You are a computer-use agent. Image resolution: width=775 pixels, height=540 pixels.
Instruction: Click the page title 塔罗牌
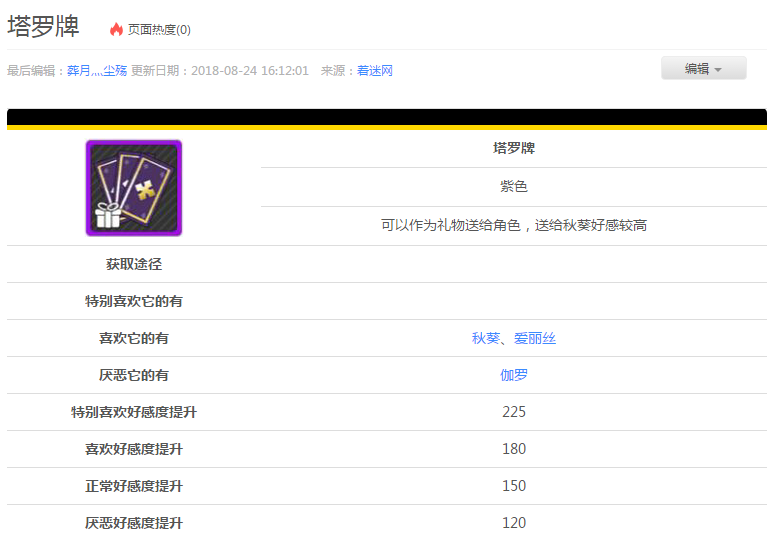pos(43,26)
